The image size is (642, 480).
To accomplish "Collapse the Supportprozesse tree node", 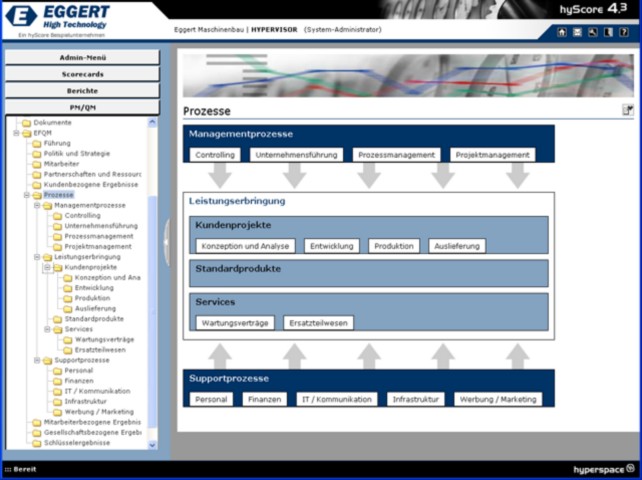I will 36,360.
